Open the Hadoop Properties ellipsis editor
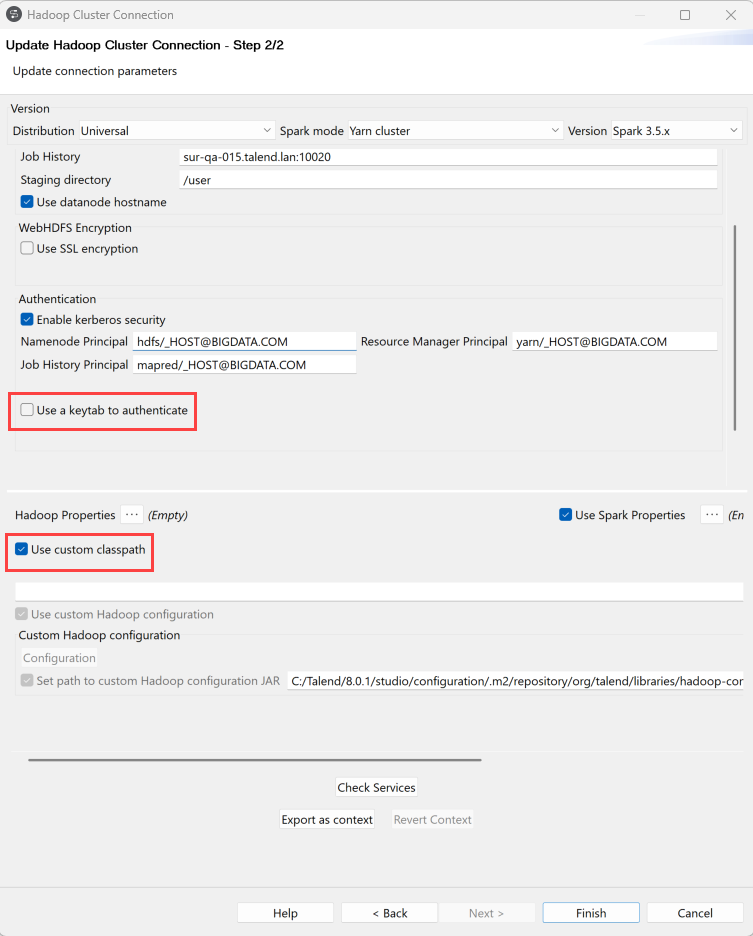This screenshot has height=936, width=753. (131, 514)
